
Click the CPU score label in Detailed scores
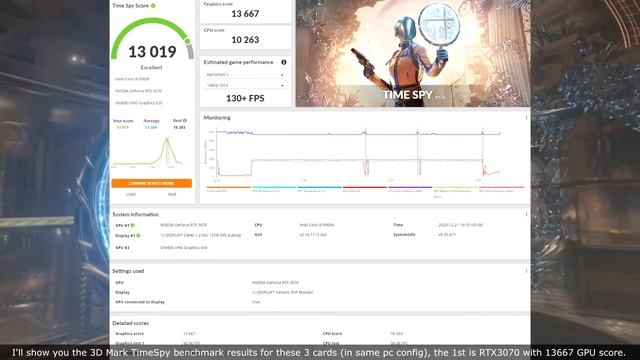point(332,334)
